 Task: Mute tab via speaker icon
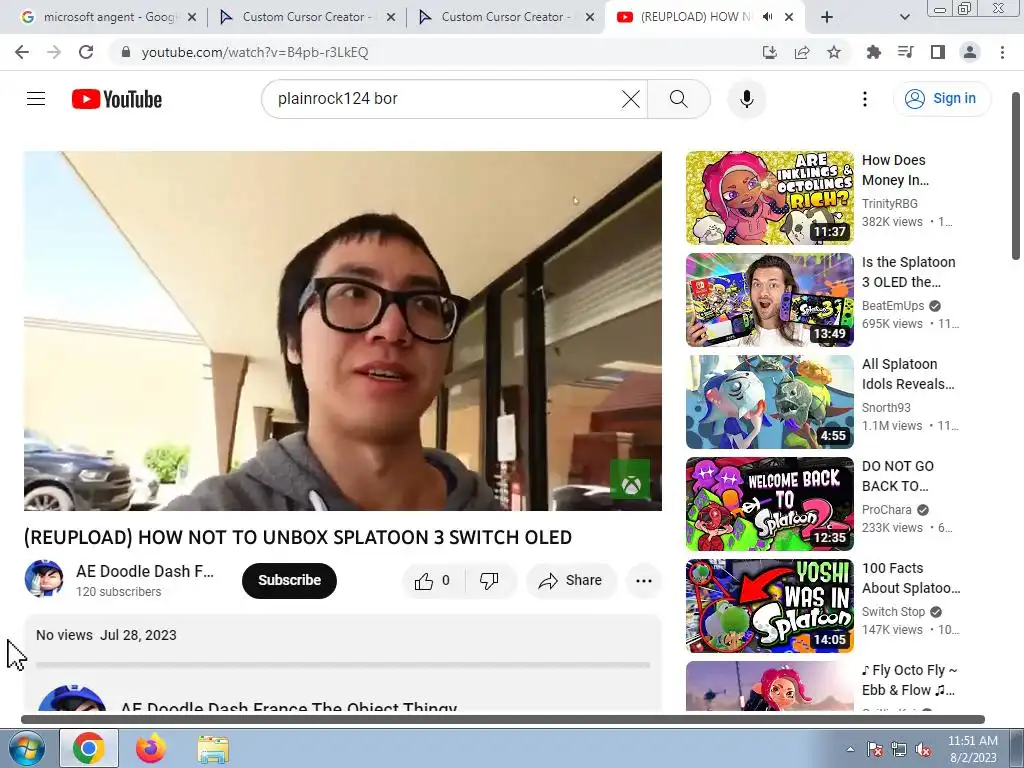[x=768, y=17]
